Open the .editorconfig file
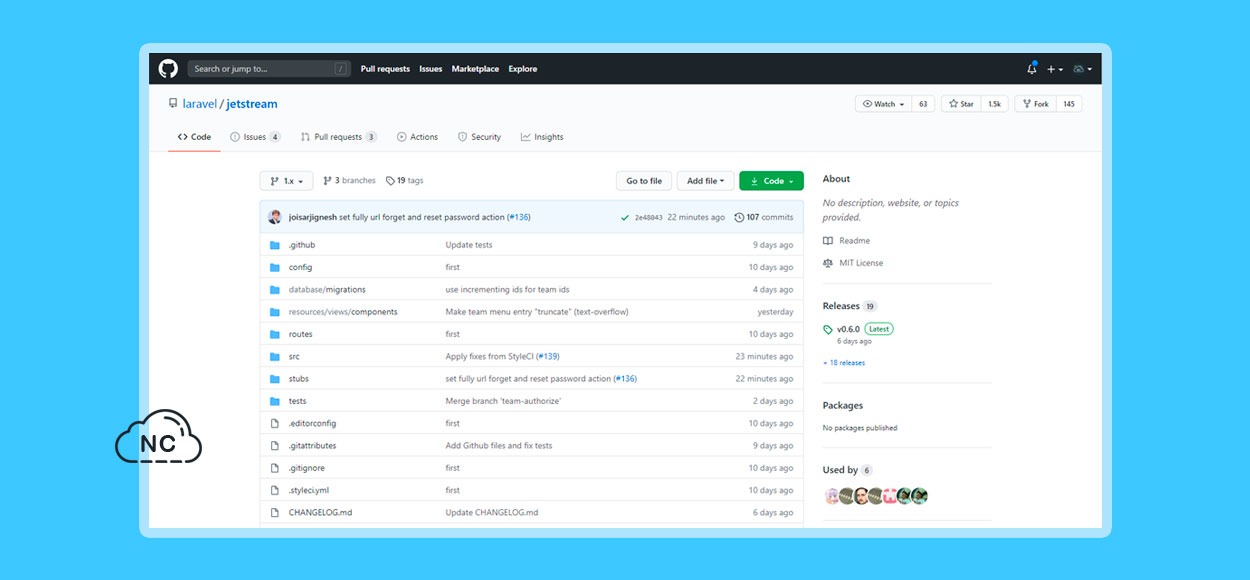 click(312, 424)
